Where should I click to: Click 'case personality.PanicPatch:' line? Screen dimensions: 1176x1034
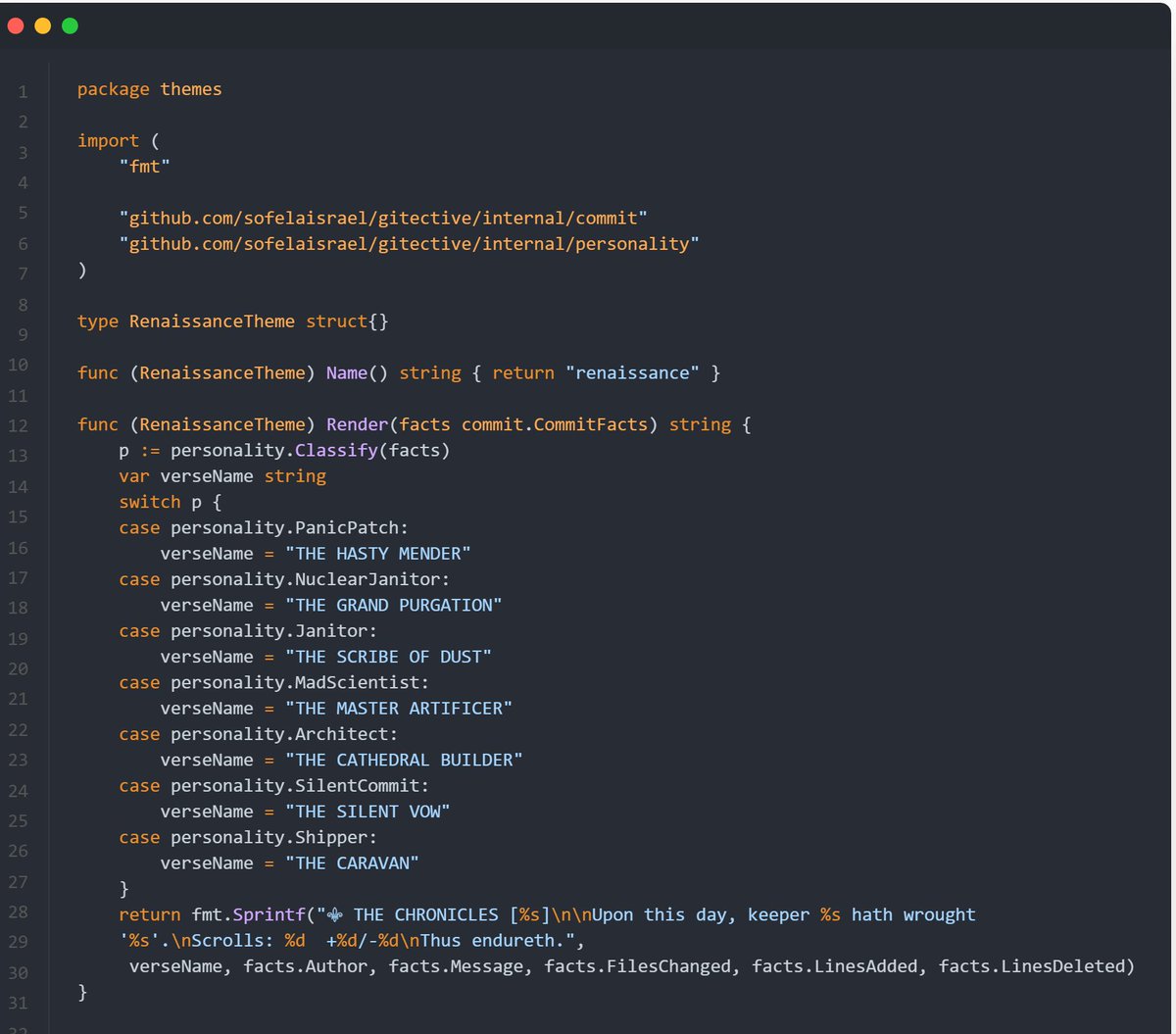[x=264, y=527]
